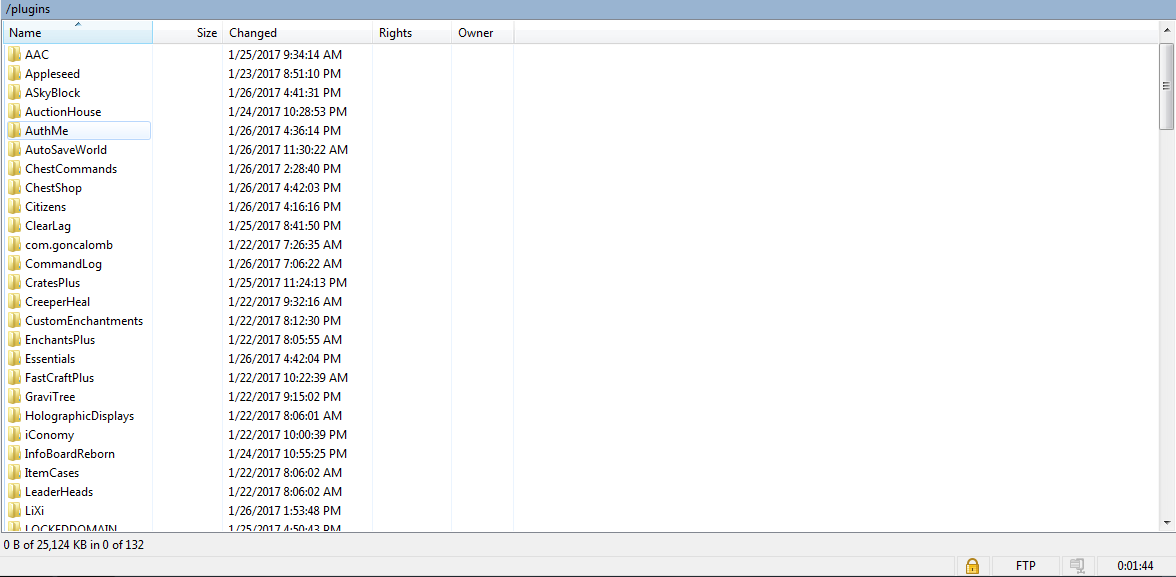Click GraviTree date 1/22/2017 9:15:02 PM
The width and height of the screenshot is (1176, 577).
(x=285, y=397)
